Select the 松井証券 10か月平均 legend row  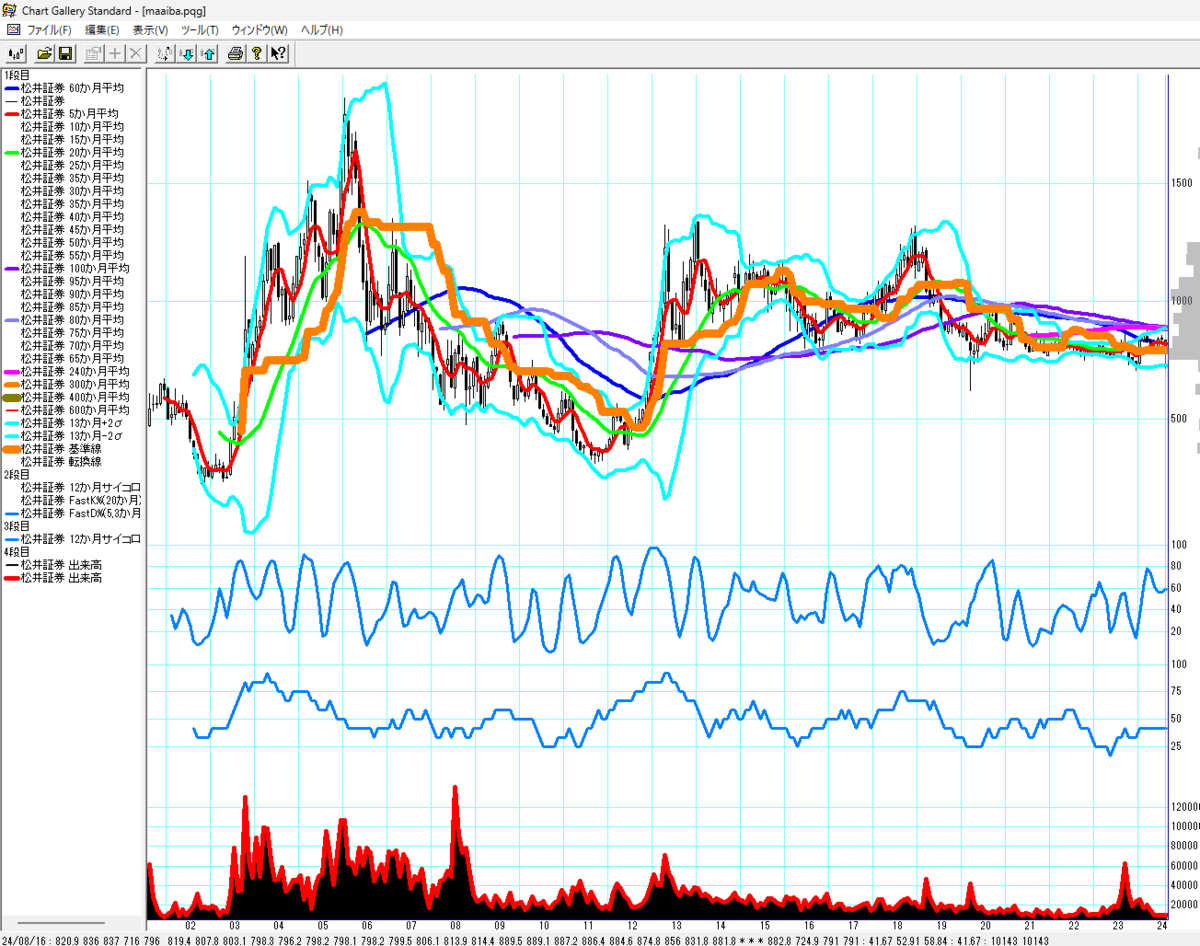pyautogui.click(x=72, y=127)
